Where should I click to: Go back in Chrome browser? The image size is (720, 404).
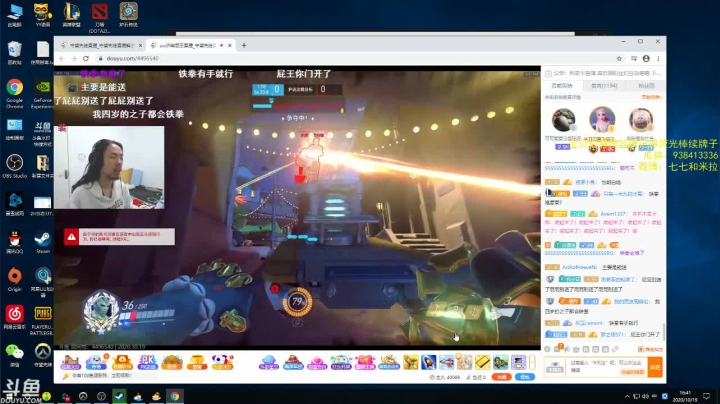coord(62,58)
